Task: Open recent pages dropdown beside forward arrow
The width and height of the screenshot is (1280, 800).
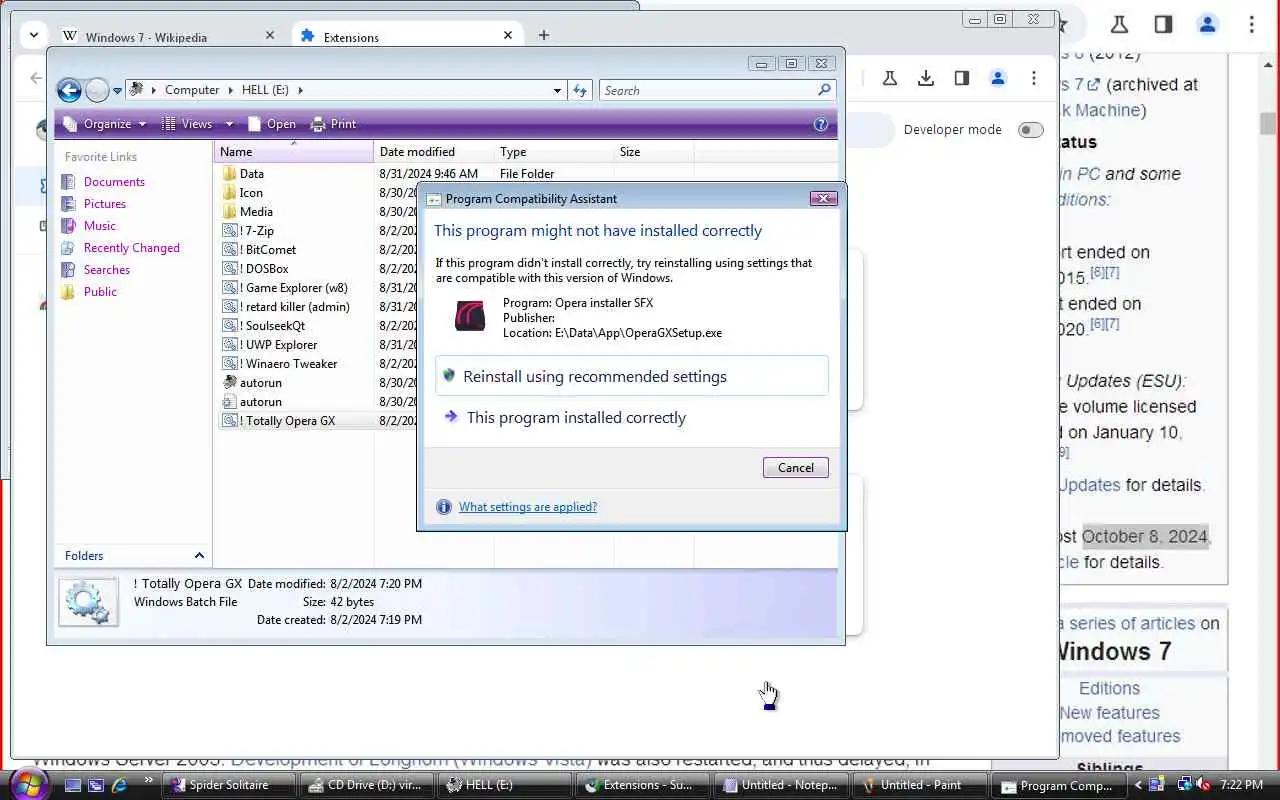Action: (x=117, y=91)
